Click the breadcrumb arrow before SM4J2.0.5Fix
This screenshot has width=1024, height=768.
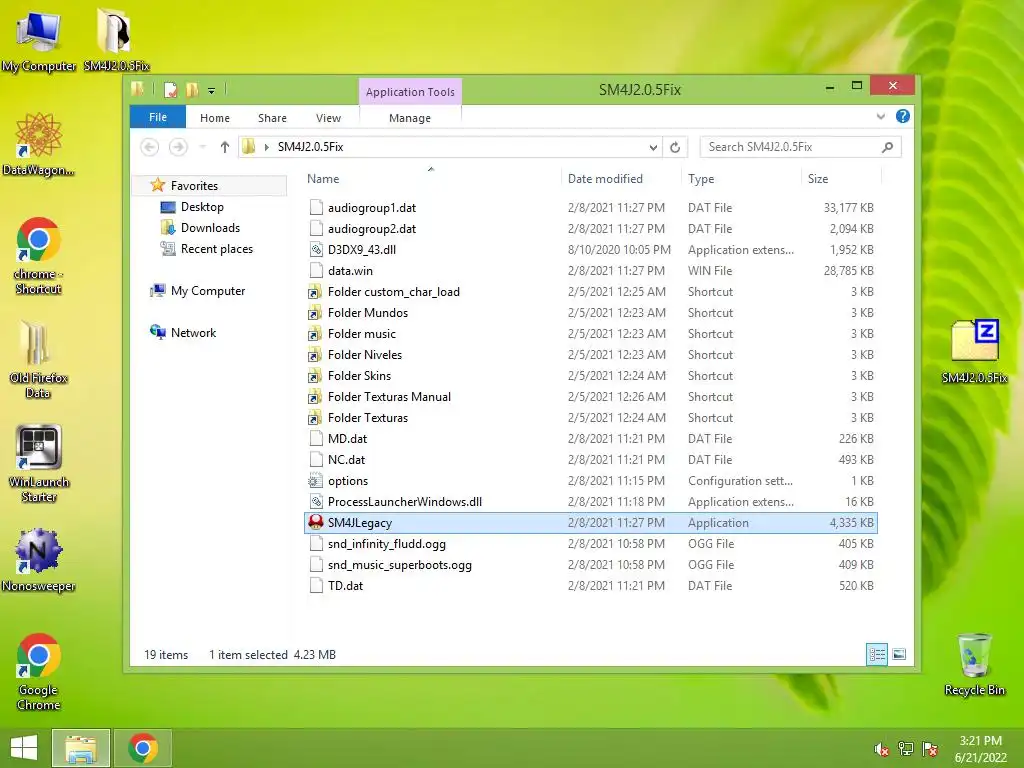coord(266,147)
